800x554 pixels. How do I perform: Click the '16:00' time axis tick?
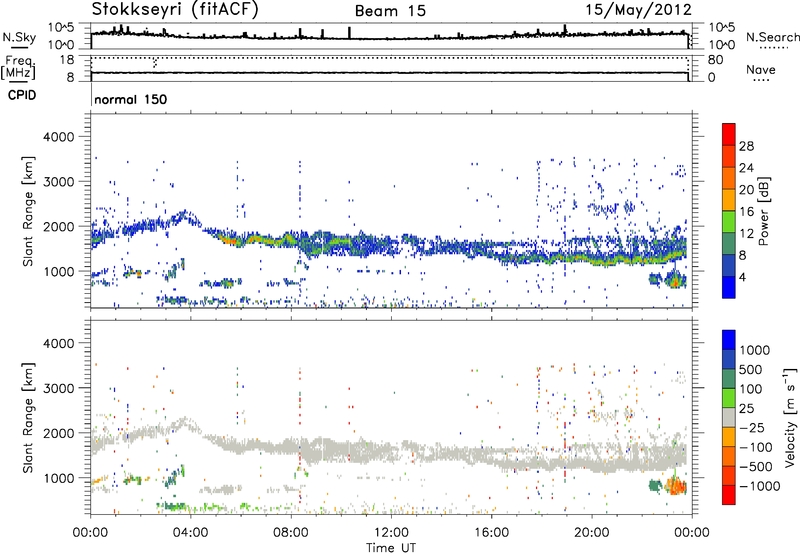[491, 533]
